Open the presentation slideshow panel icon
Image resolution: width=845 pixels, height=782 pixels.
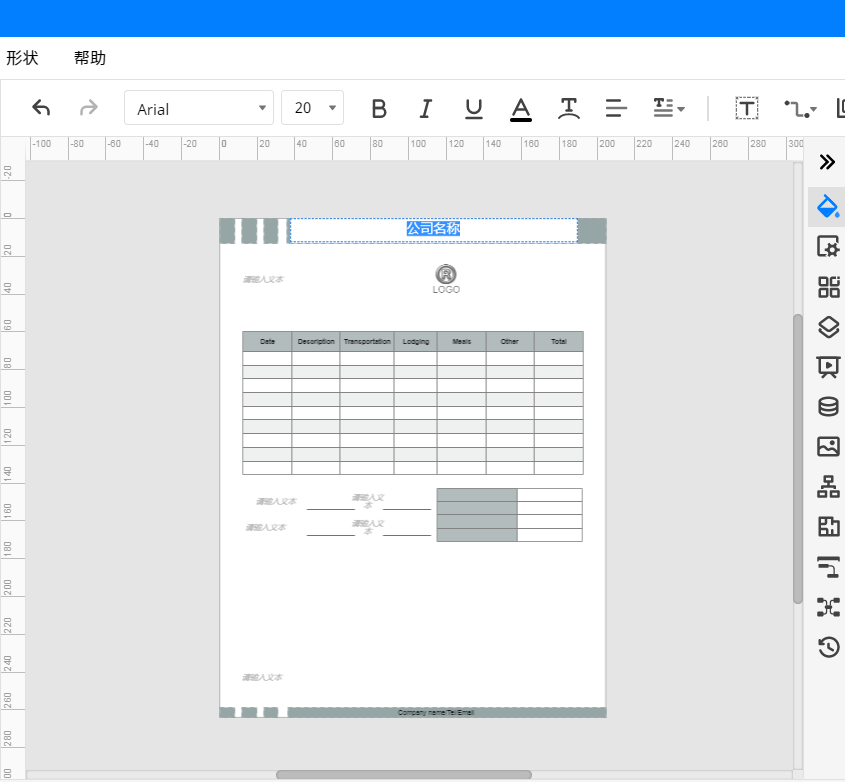point(828,367)
